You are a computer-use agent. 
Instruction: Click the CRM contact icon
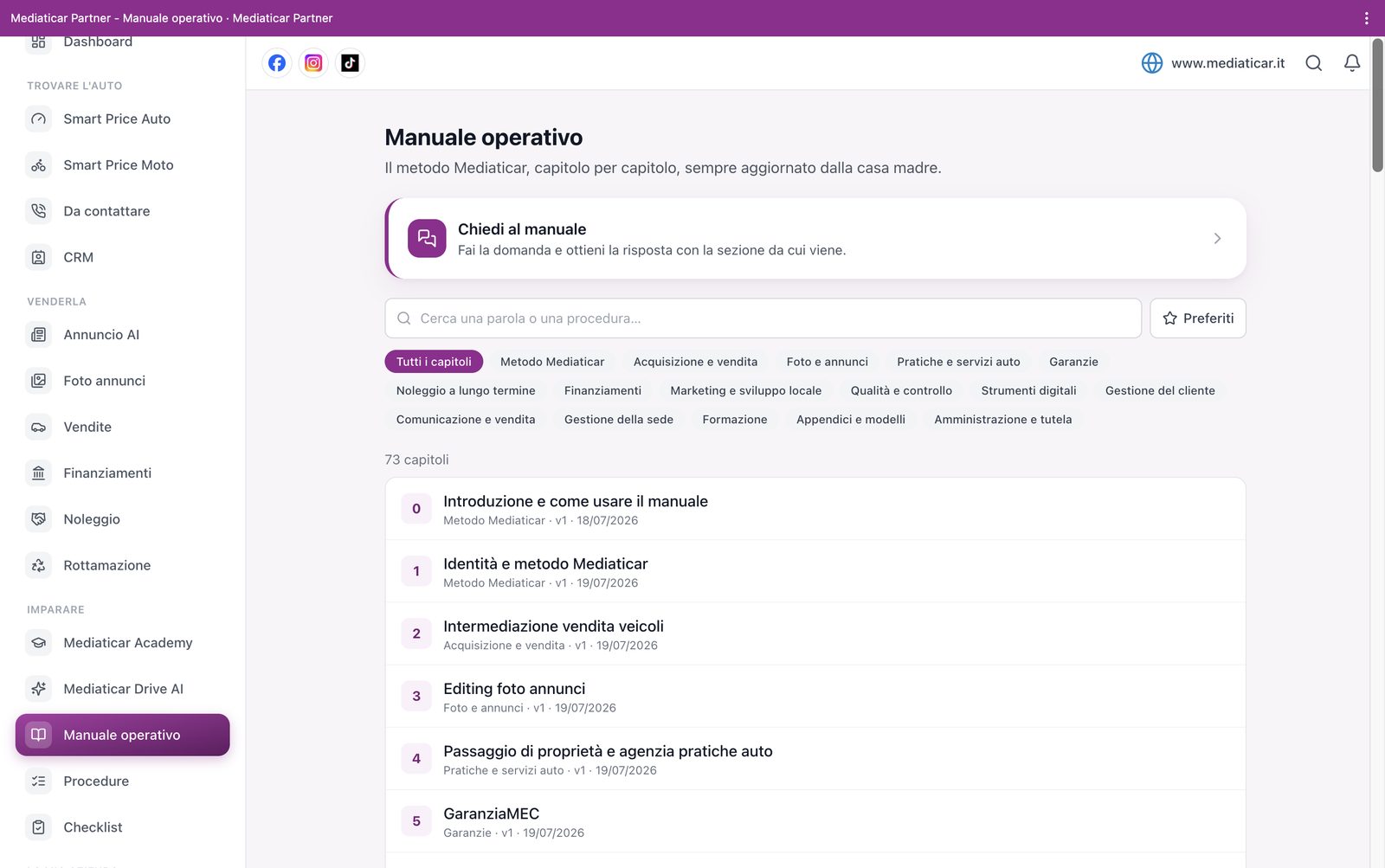(39, 257)
